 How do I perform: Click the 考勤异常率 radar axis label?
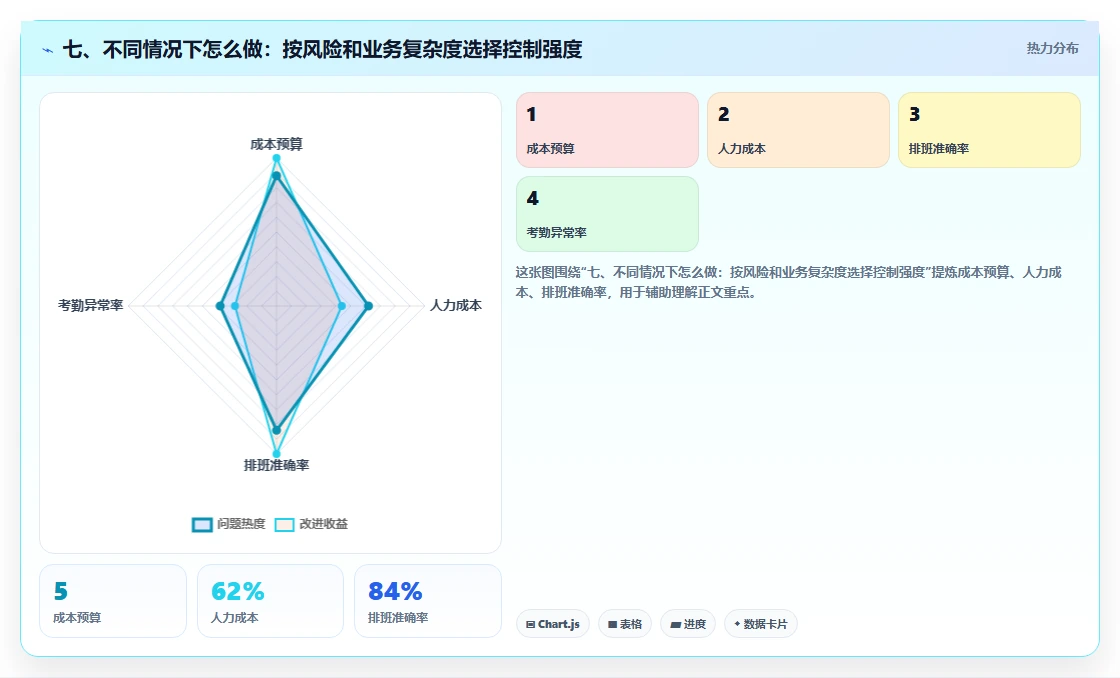(x=91, y=306)
